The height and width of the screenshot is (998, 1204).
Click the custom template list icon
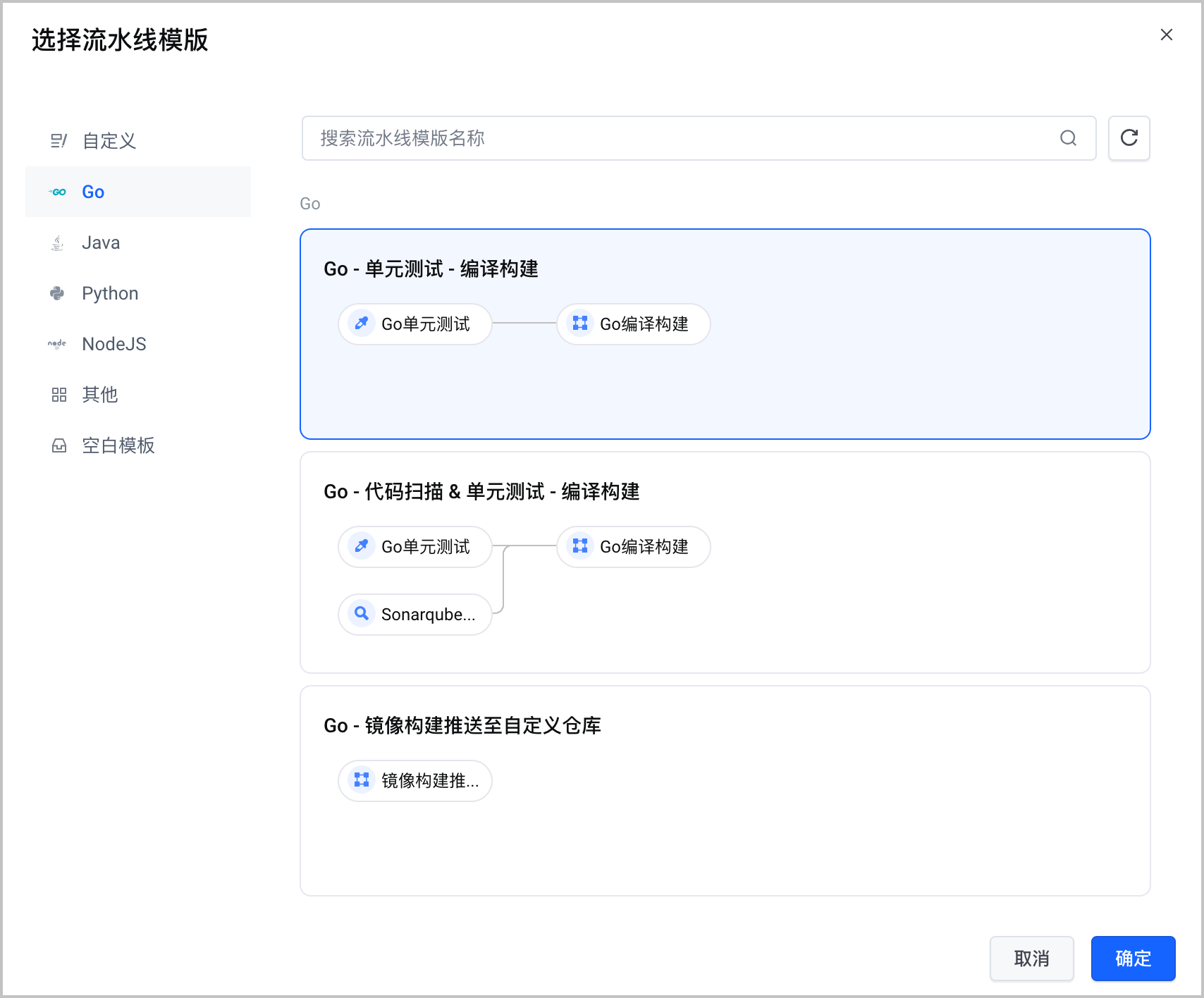click(x=59, y=141)
